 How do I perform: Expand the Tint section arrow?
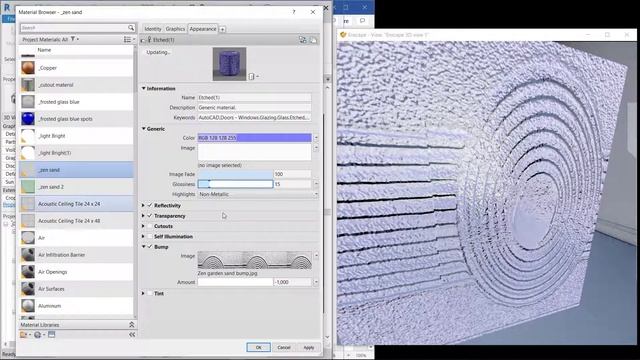143,293
